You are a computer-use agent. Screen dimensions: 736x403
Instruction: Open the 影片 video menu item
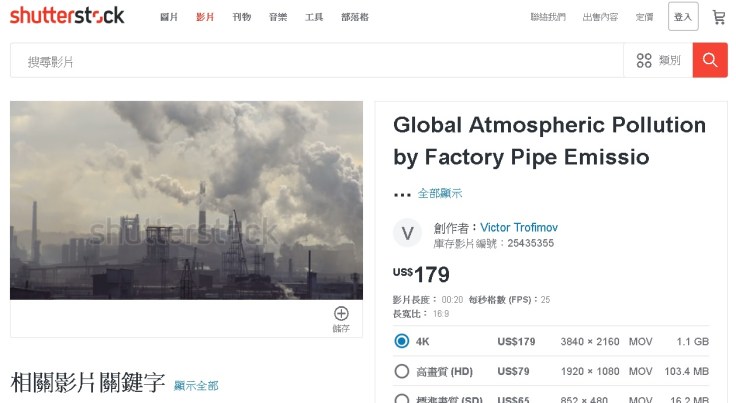(x=205, y=17)
